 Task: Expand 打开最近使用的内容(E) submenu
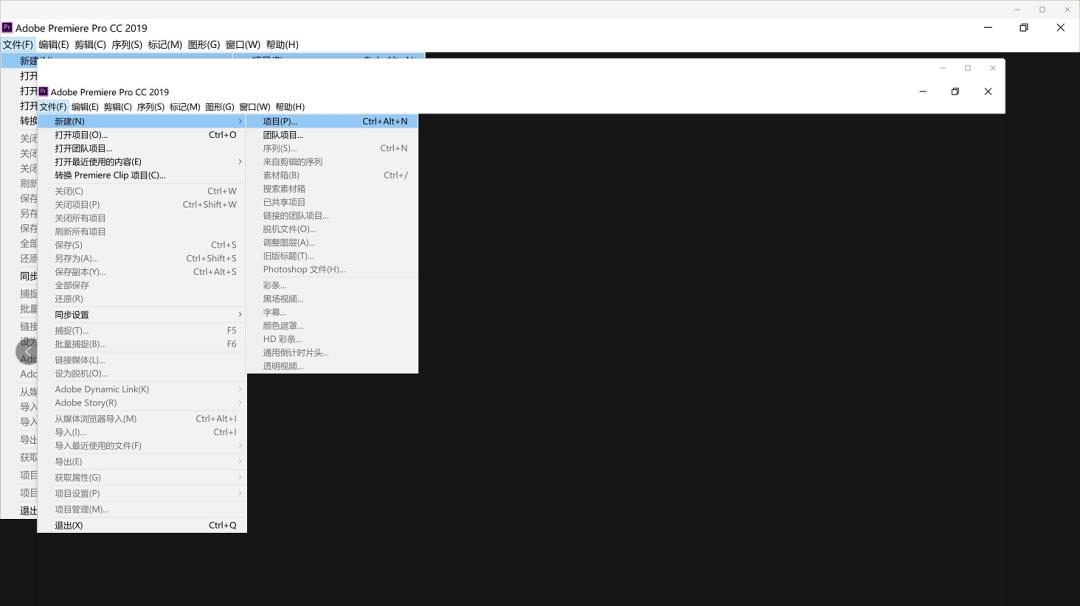pos(142,162)
